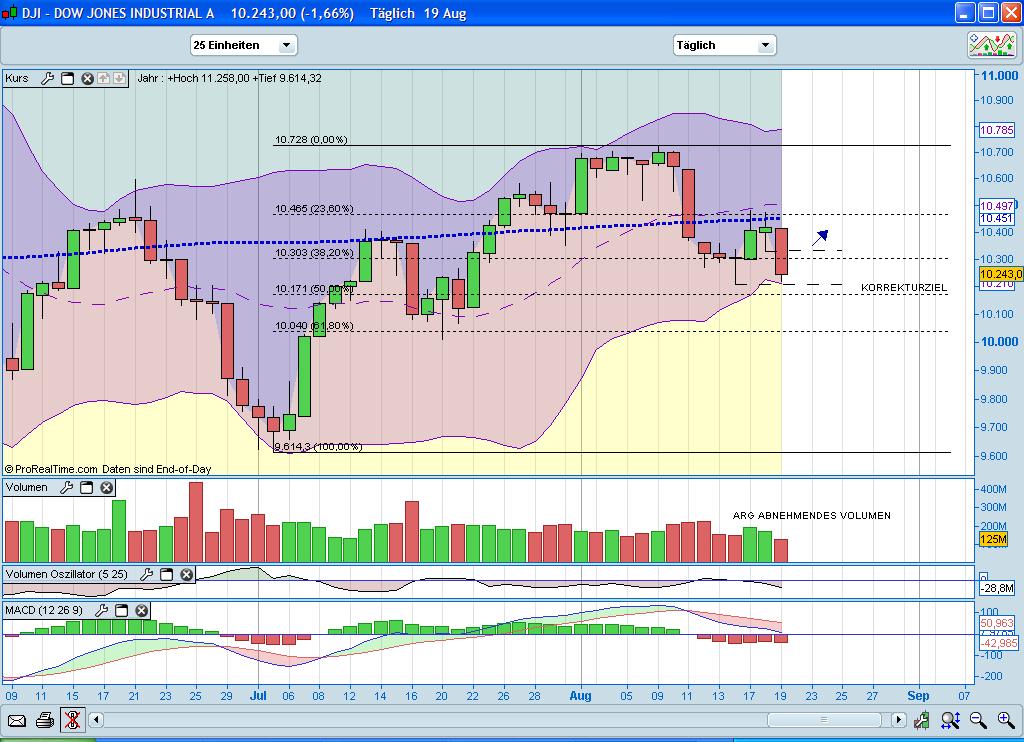Viewport: 1024px width, 742px height.
Task: Click the -28,8M oscillator value tag
Action: (x=997, y=588)
